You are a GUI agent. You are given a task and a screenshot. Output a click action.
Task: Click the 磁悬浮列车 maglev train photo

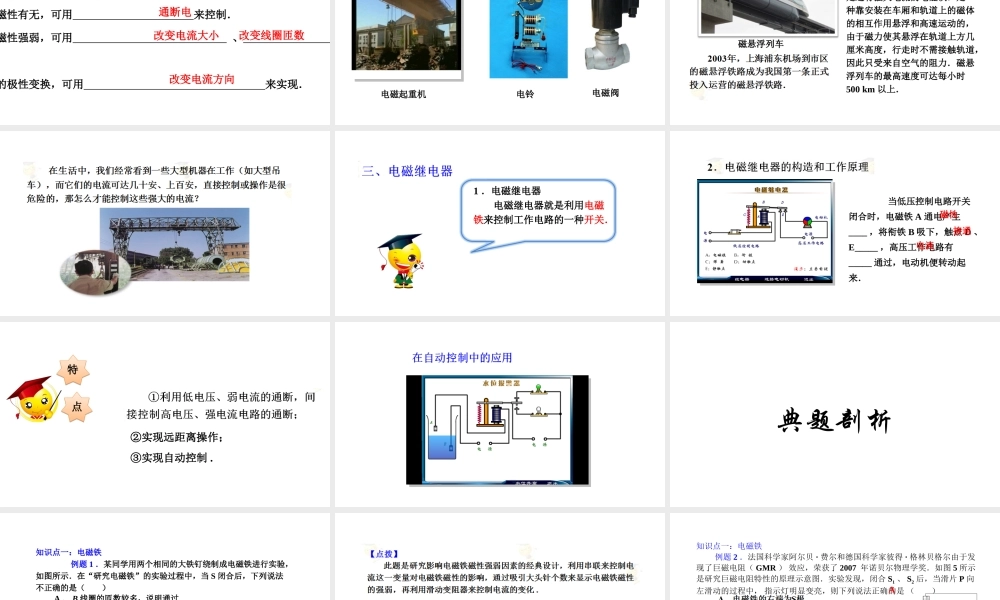point(768,17)
